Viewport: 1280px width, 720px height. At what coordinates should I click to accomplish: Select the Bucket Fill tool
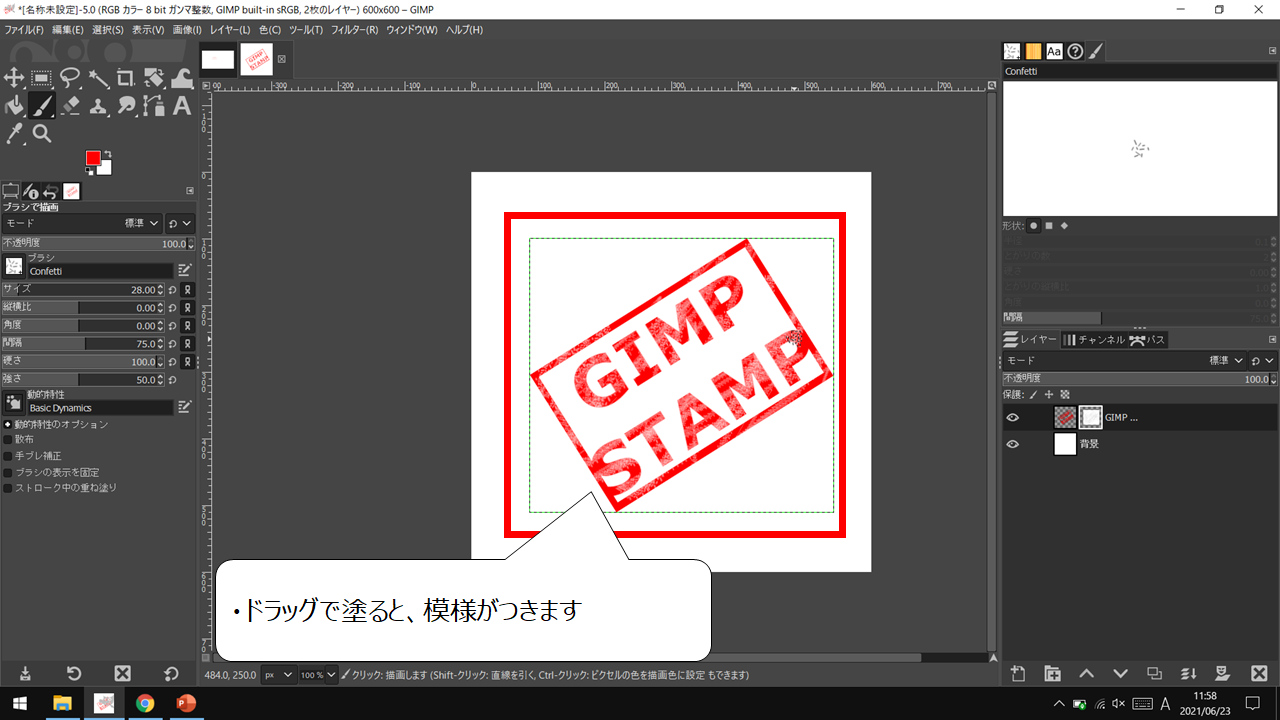(14, 105)
